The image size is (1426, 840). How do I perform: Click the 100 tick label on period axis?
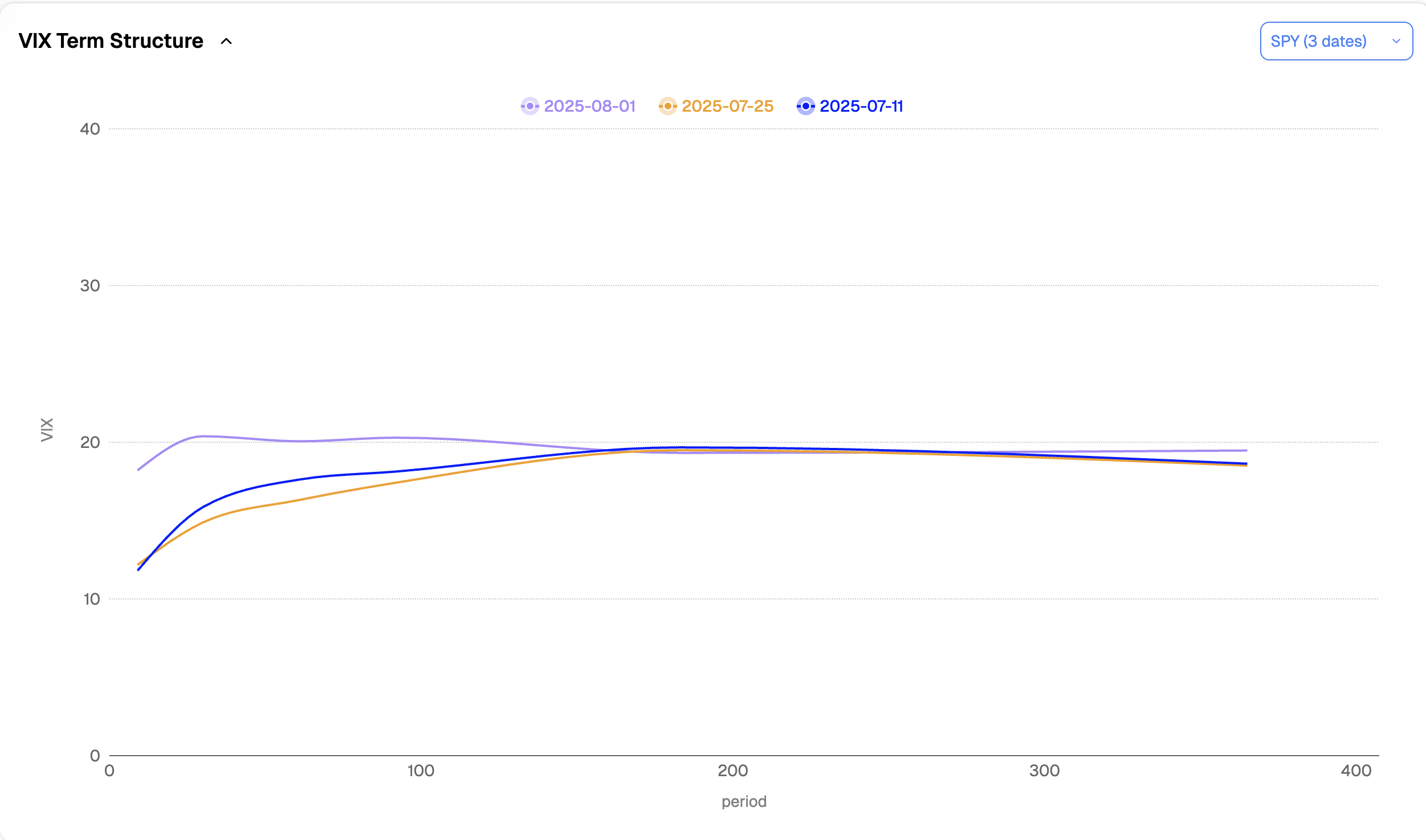[421, 770]
